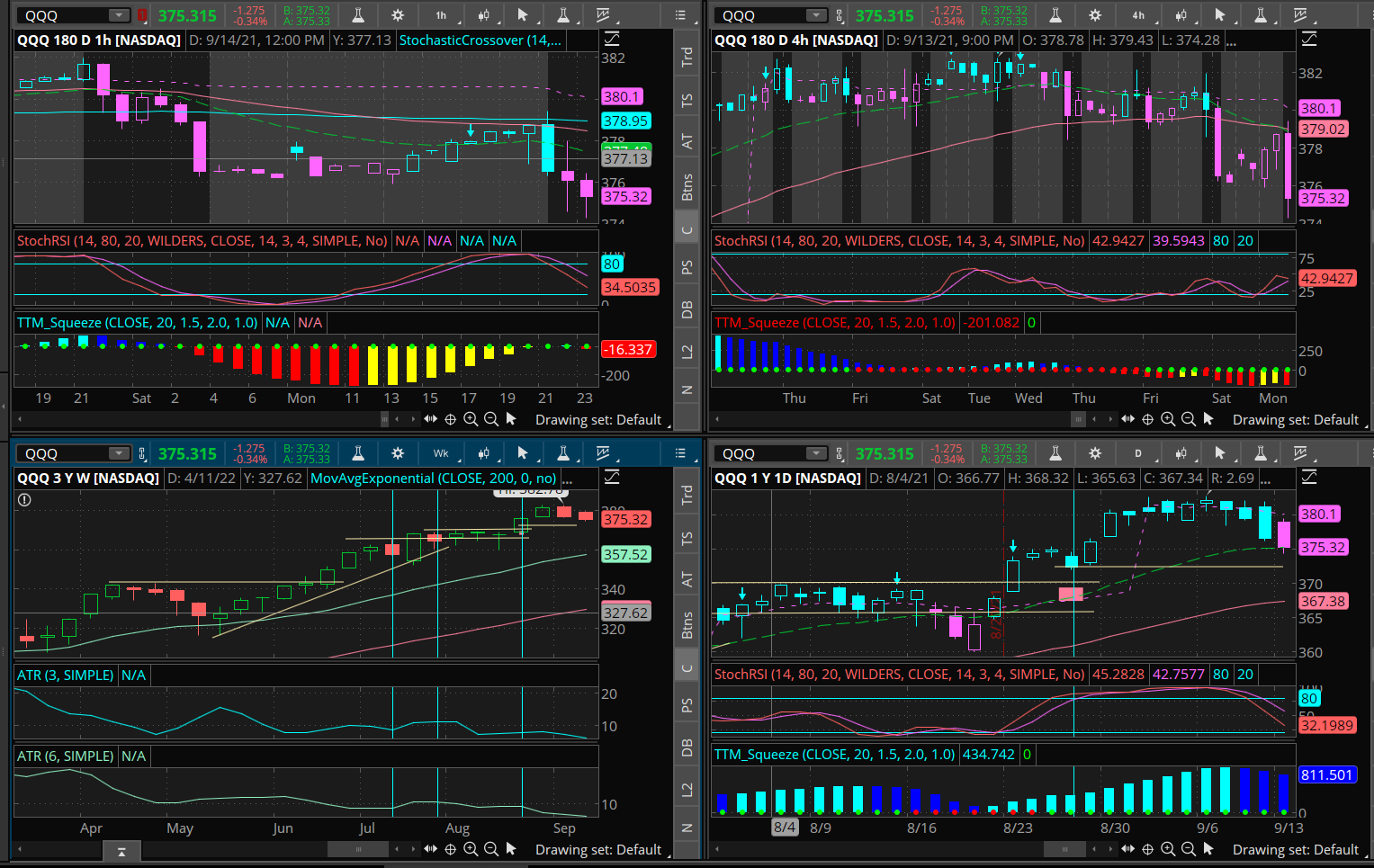Toggle symbol link icon in daily chart header
The height and width of the screenshot is (868, 1374).
coord(840,453)
